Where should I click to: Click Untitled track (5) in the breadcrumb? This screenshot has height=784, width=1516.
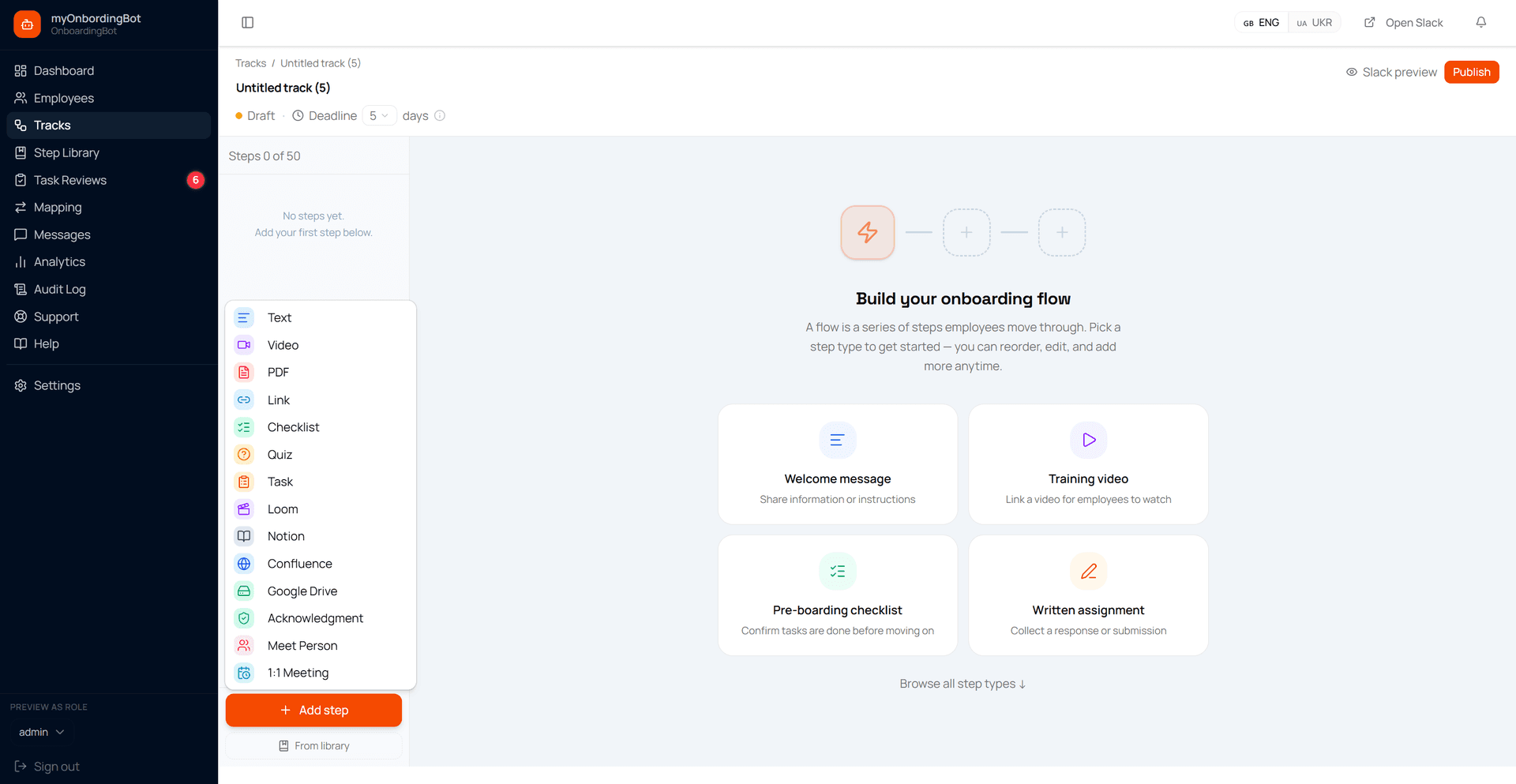[321, 63]
